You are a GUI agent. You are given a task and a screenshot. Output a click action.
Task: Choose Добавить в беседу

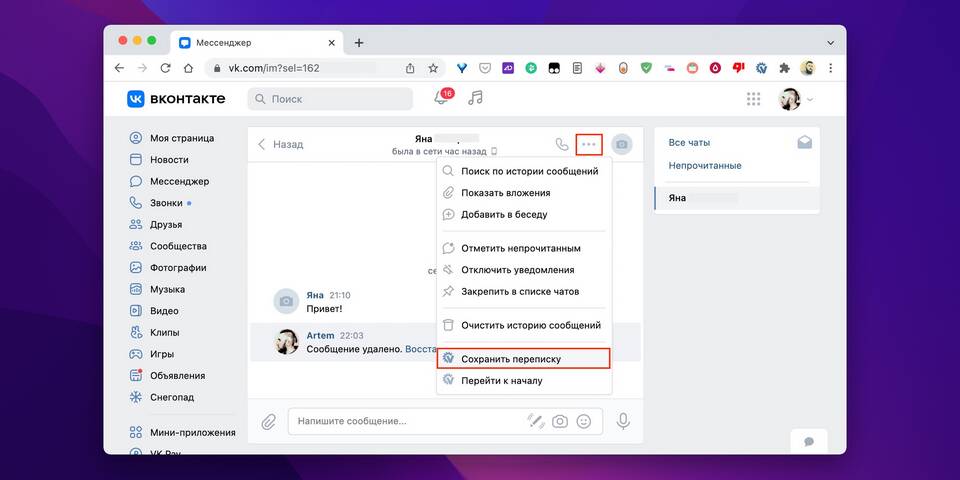click(x=524, y=215)
